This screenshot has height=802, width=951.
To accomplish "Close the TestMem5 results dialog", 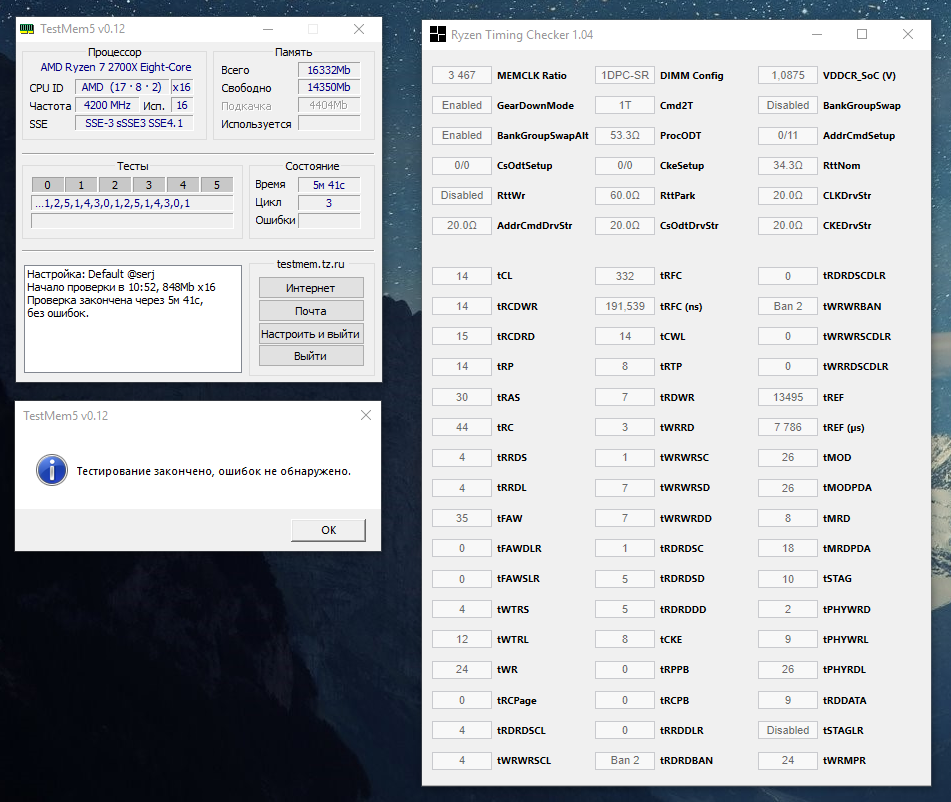I will click(366, 415).
